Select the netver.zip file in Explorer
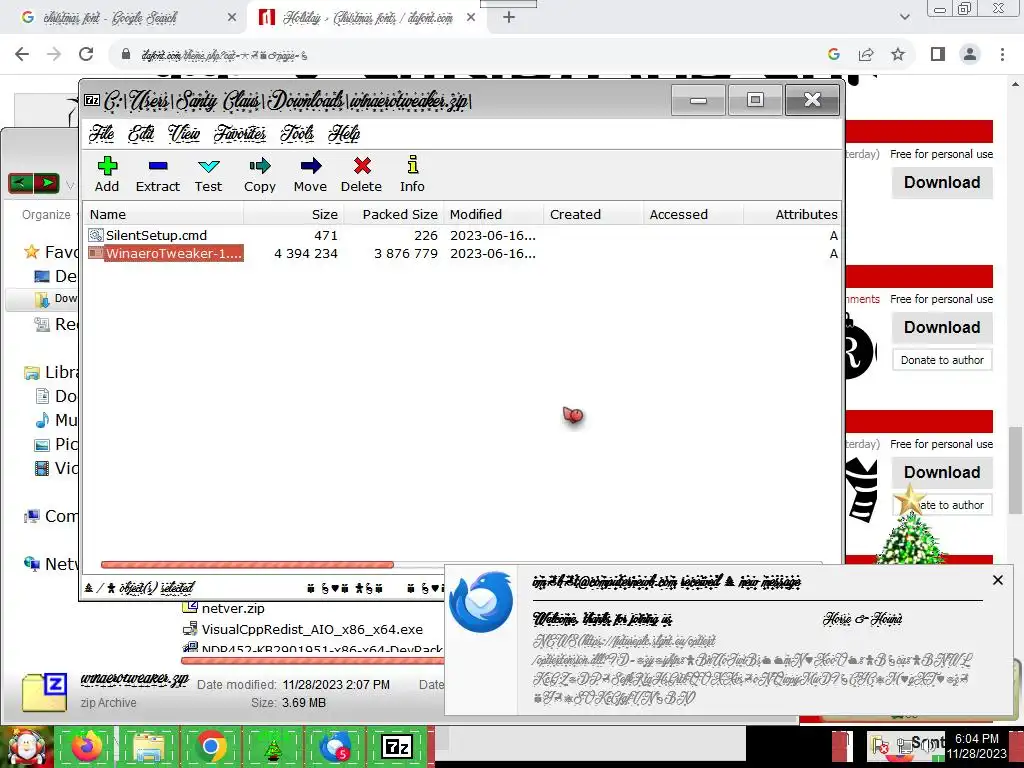 click(x=224, y=609)
